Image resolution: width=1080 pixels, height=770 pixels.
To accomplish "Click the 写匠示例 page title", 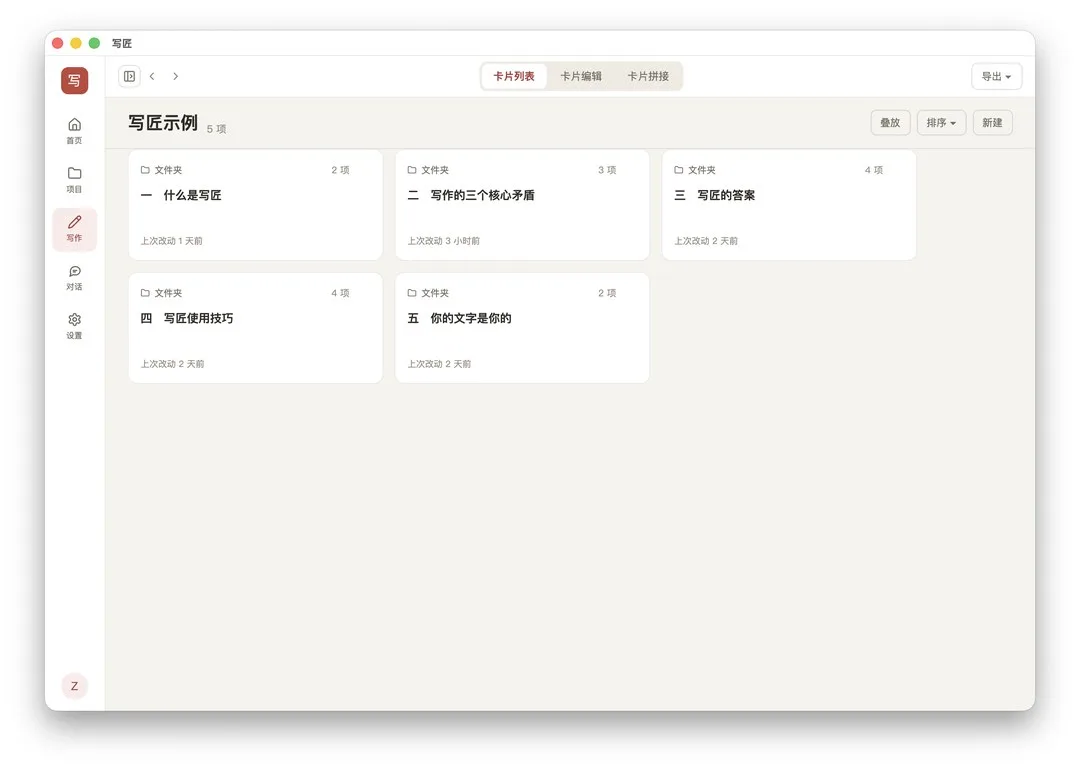I will coord(163,123).
